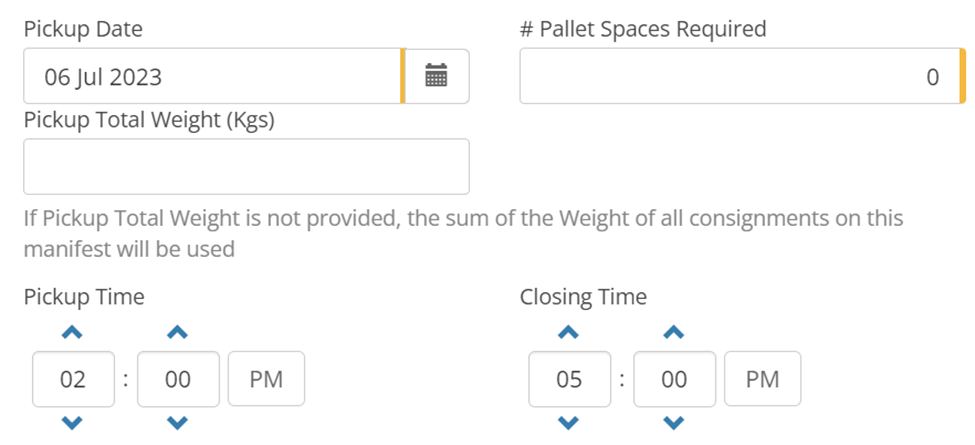Decrease the Closing Time minutes
Screen dimensions: 975x445
[x=674, y=423]
